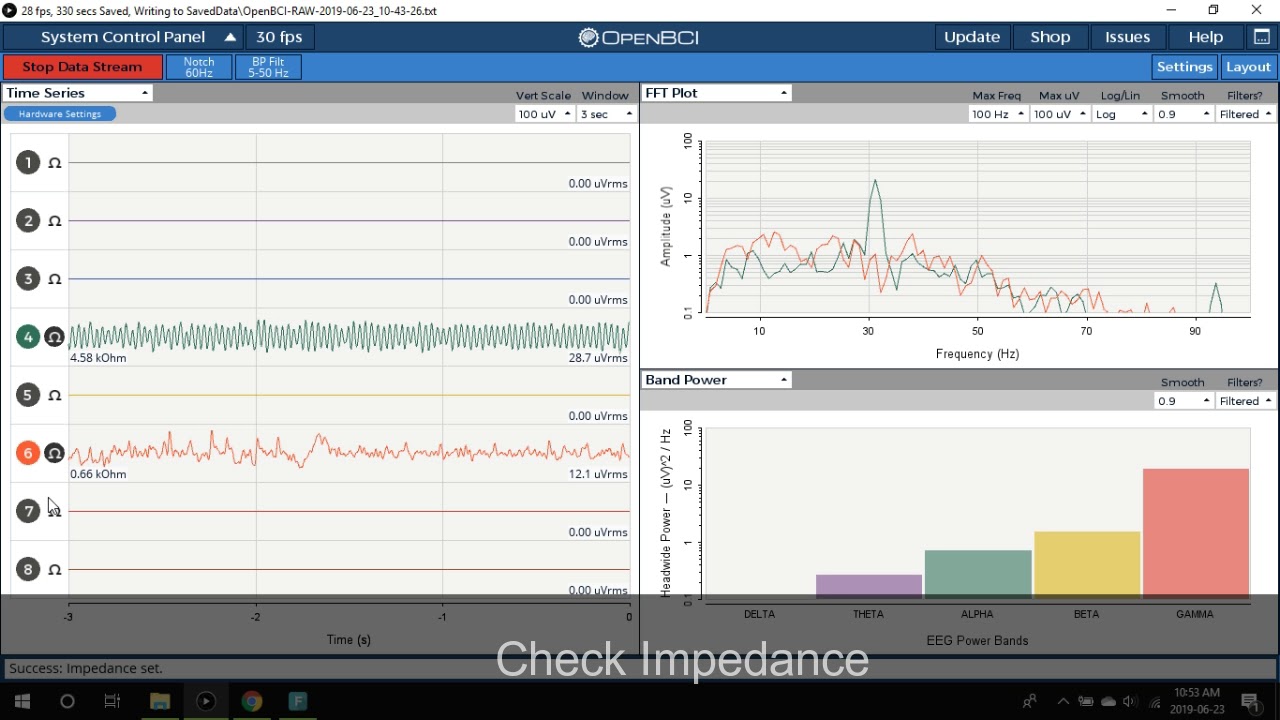Open Update menu item
The image size is (1280, 720).
pyautogui.click(x=972, y=37)
